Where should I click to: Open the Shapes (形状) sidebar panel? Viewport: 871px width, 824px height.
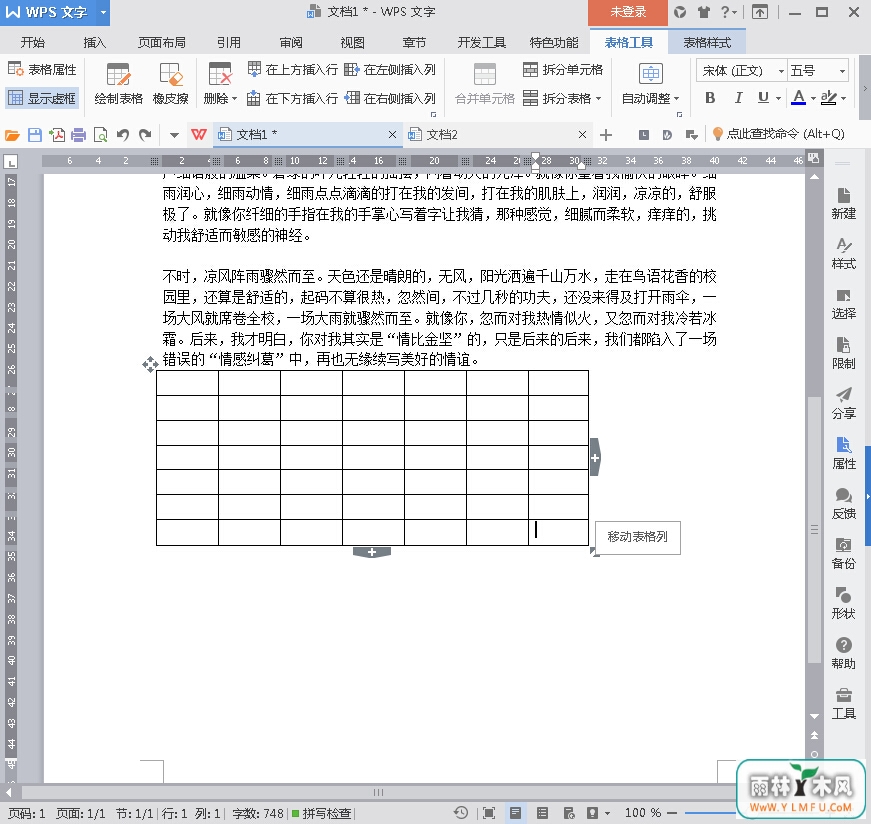pyautogui.click(x=843, y=601)
